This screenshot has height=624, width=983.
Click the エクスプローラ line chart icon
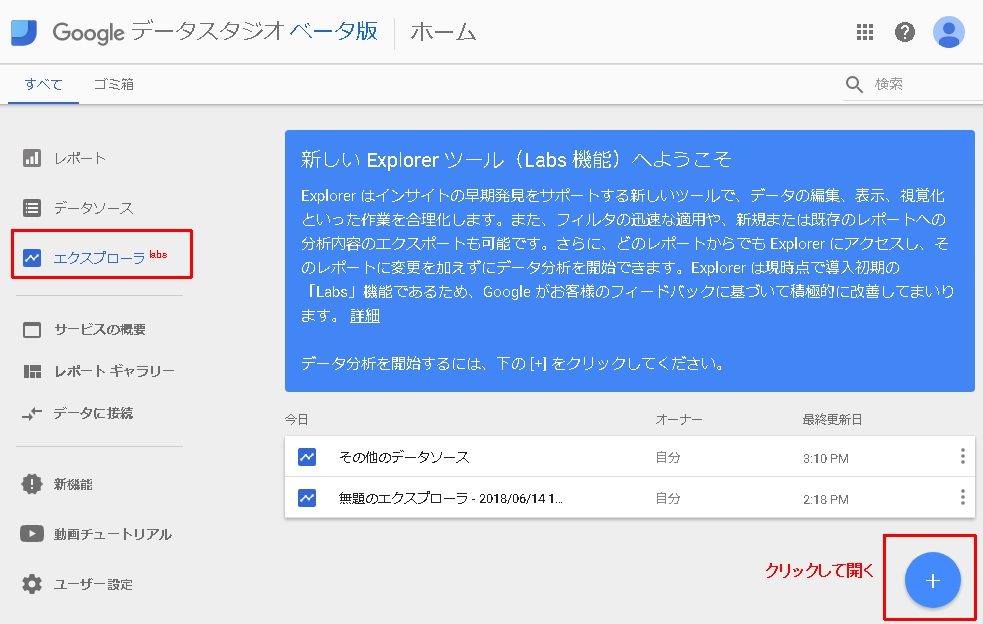coord(32,258)
